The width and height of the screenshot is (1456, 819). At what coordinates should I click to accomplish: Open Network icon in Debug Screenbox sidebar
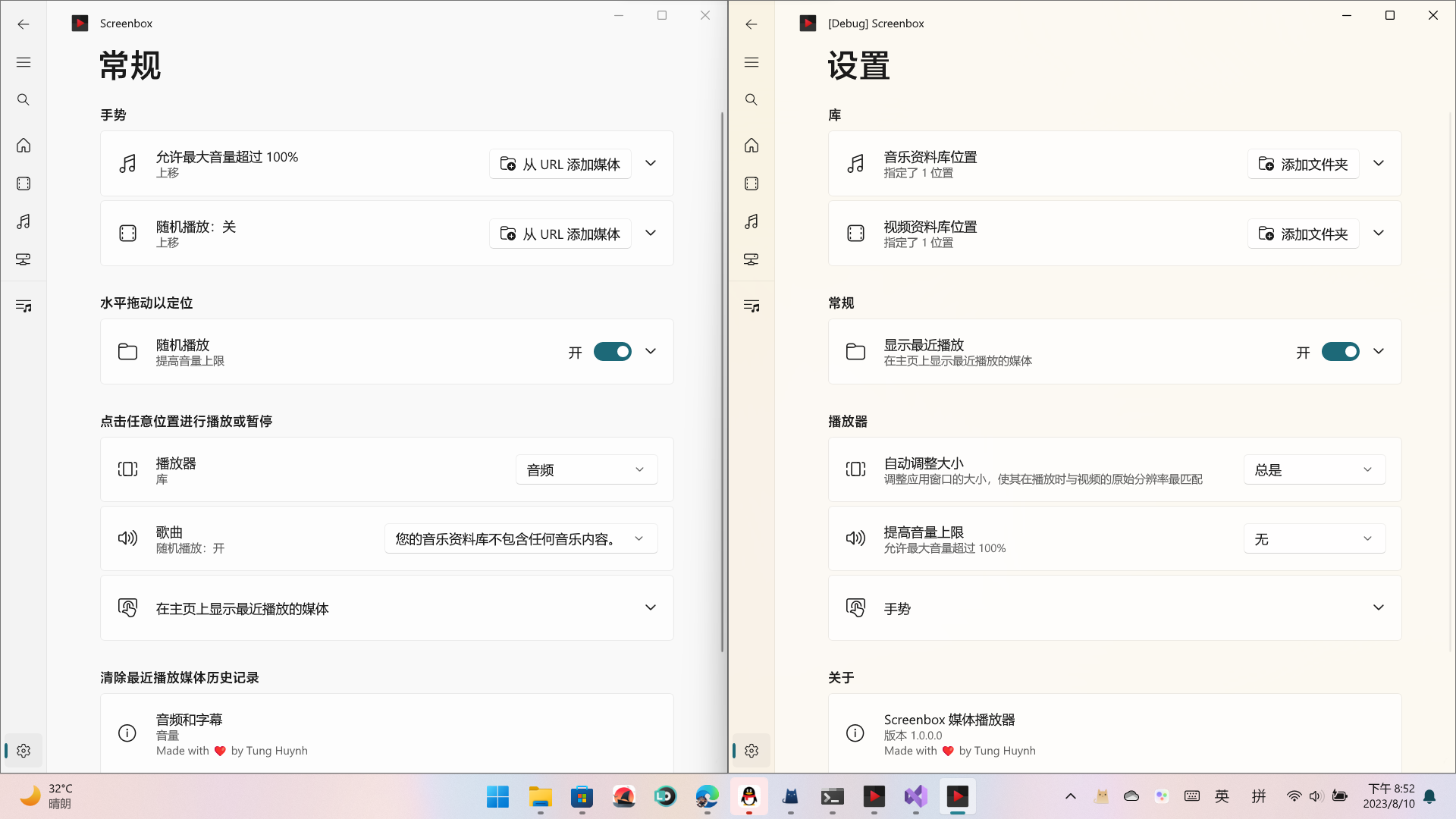coord(752,259)
